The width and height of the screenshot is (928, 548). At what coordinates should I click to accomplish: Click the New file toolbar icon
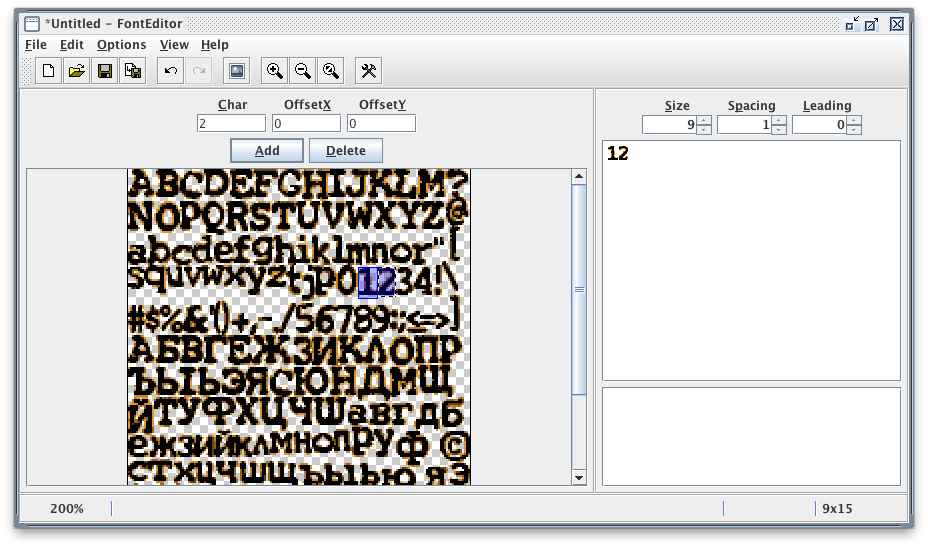point(49,71)
